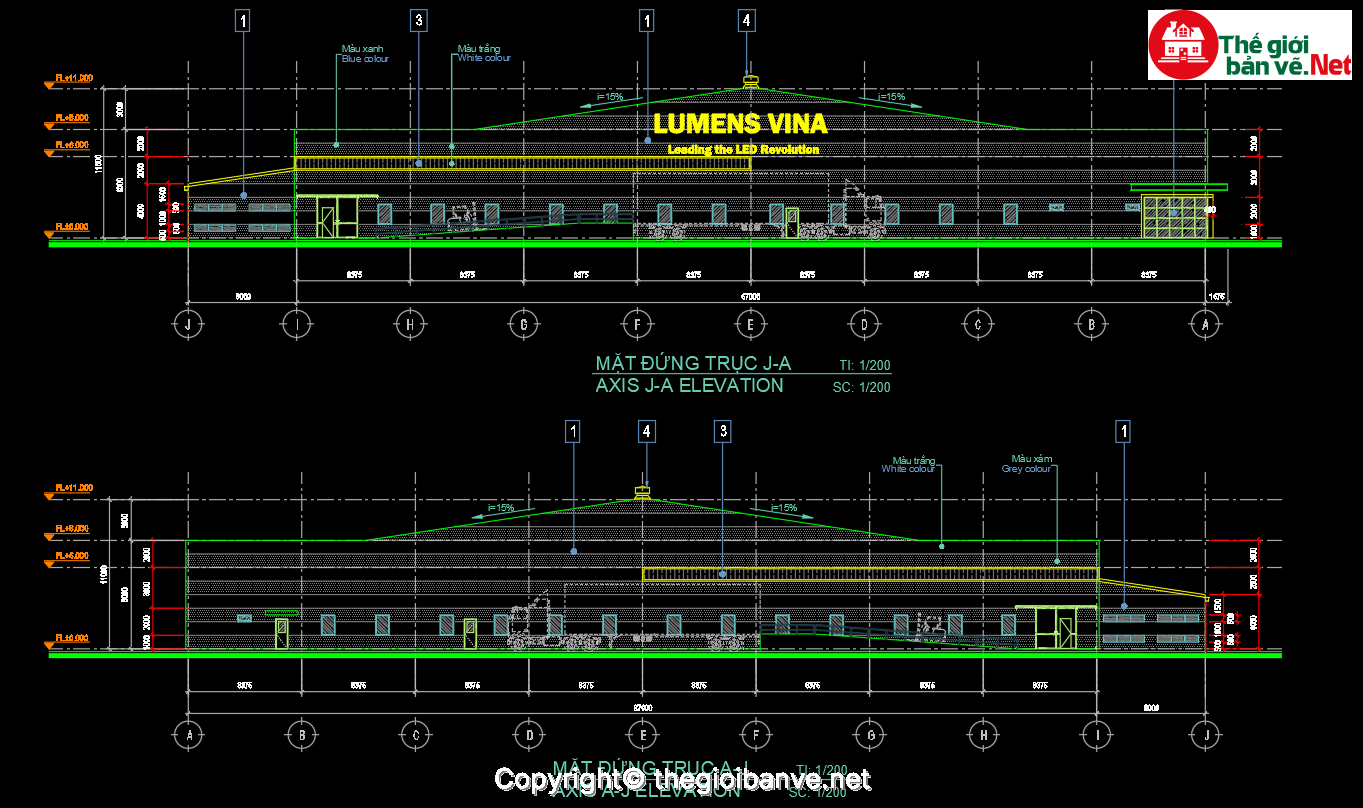
Task: Click grid bubble B of J-A elevation
Action: coord(1091,324)
